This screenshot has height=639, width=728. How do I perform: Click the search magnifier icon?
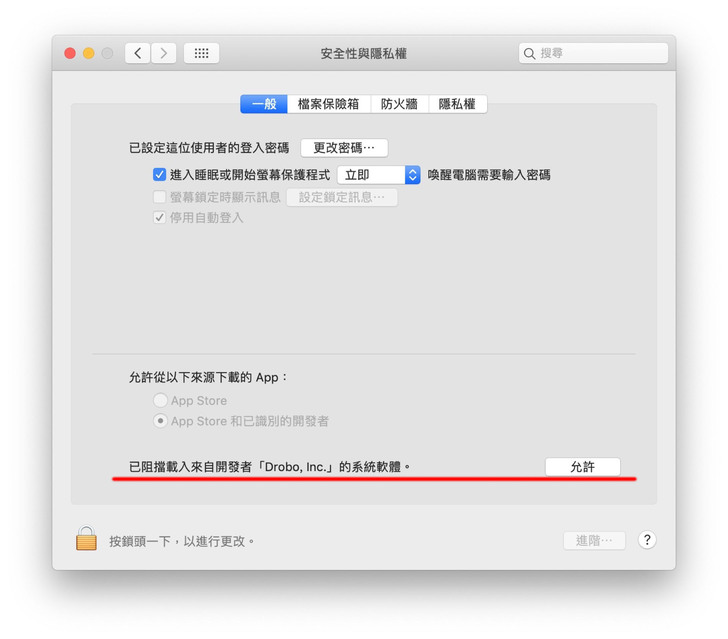pos(529,53)
